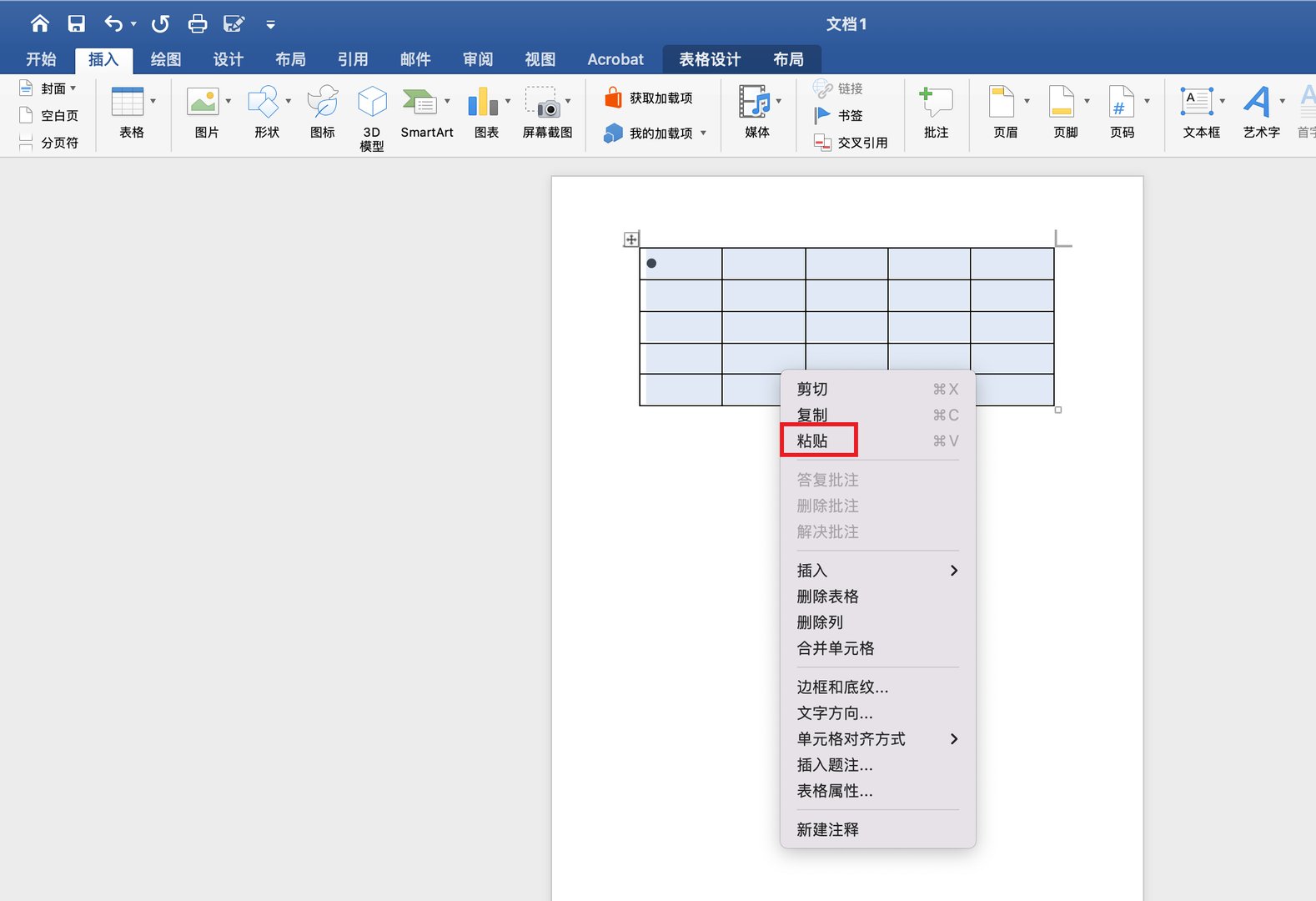Expand the 表格 dropdown arrow

click(153, 101)
